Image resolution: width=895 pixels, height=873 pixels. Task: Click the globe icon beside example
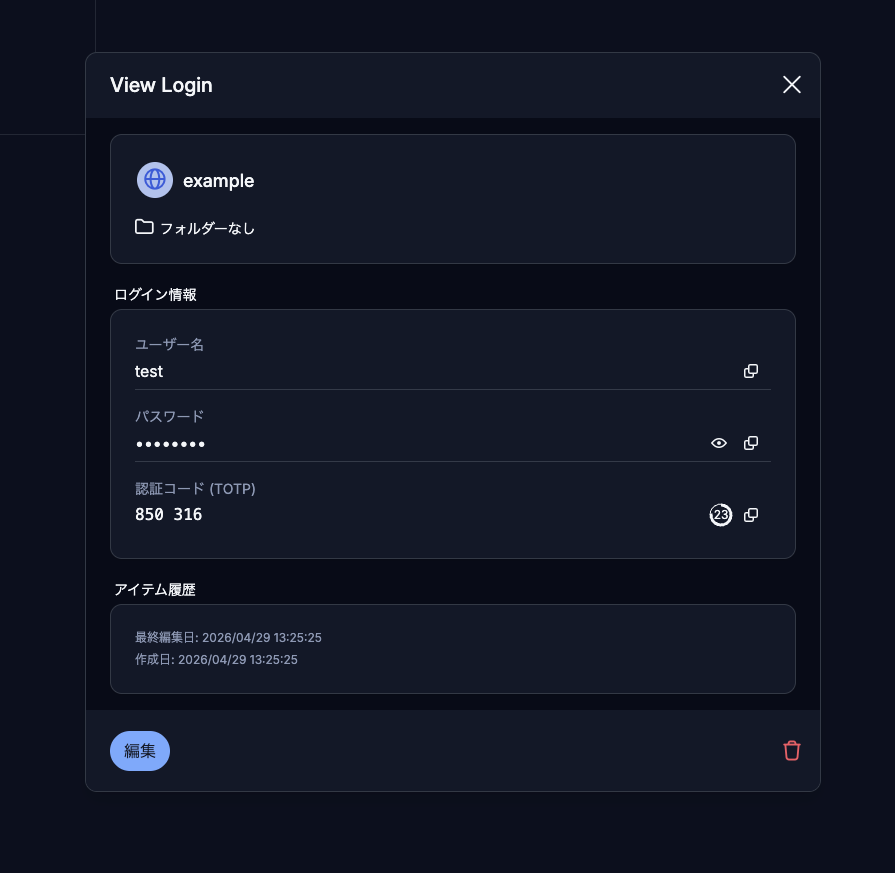155,180
